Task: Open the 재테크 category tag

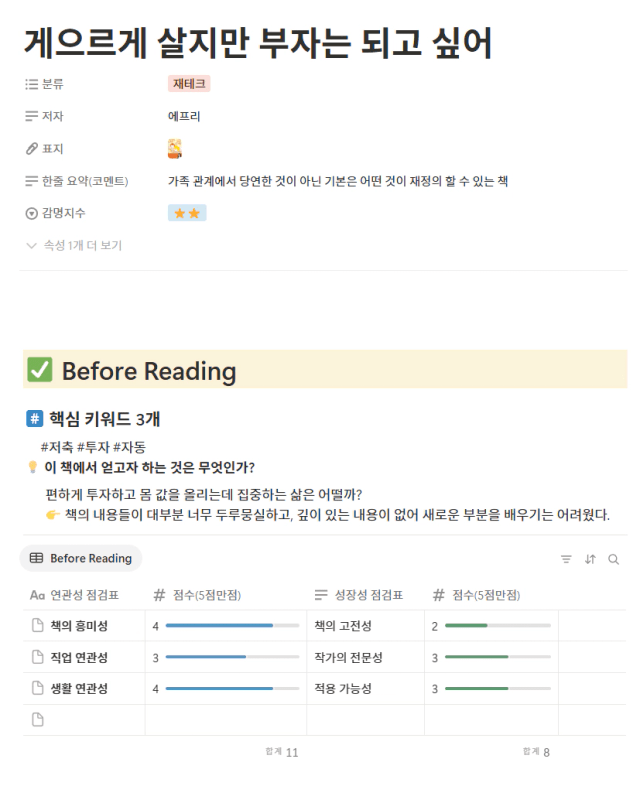Action: pyautogui.click(x=189, y=84)
